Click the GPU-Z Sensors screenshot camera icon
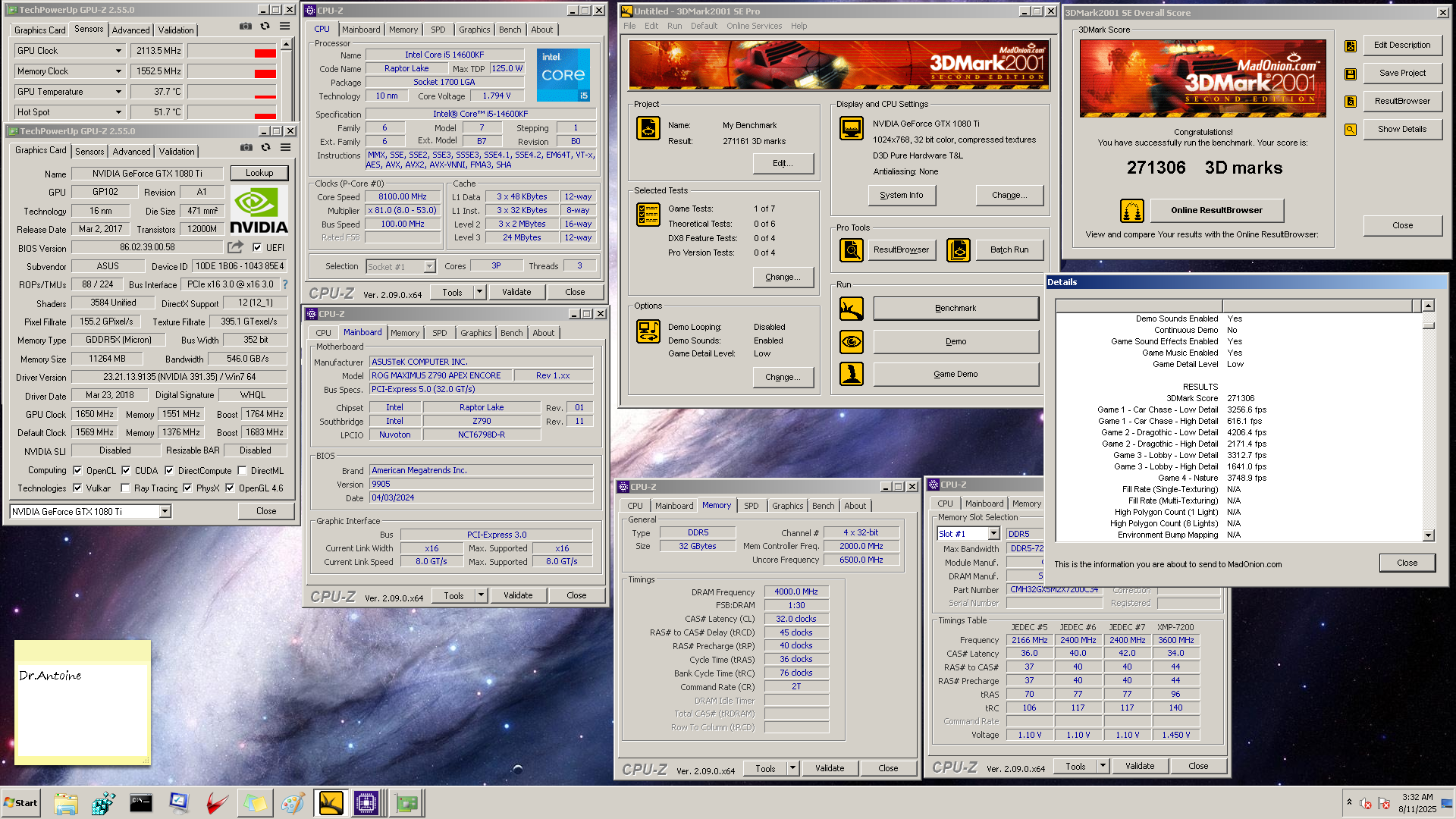1456x819 pixels. 246,26
